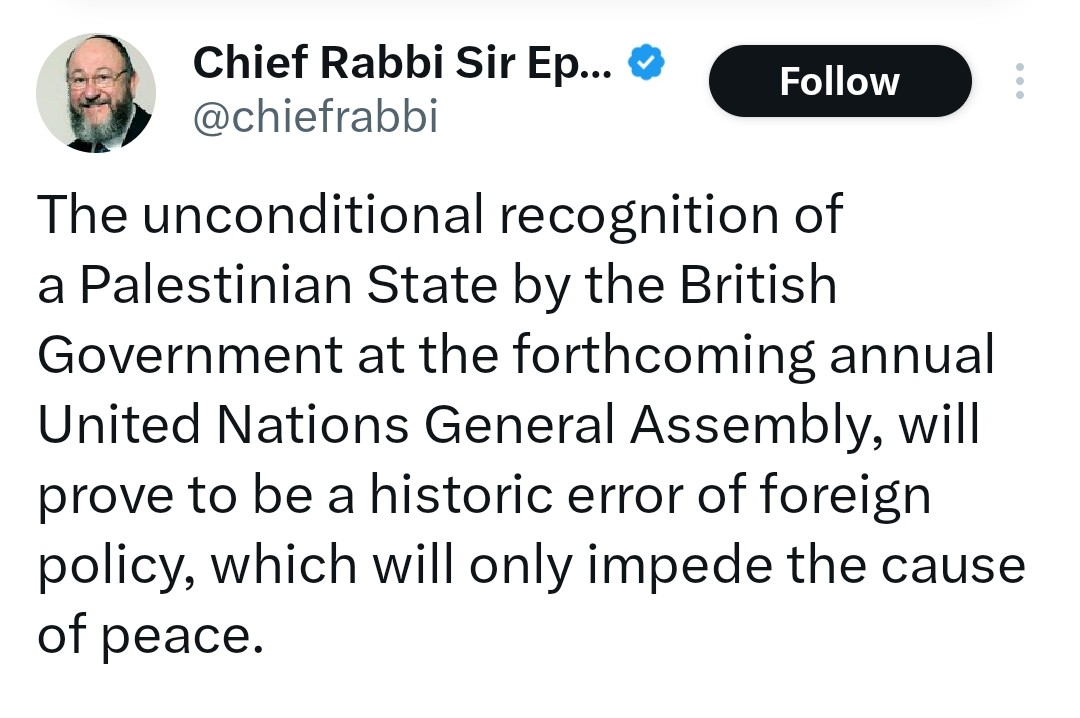This screenshot has width=1080, height=718.
Task: Click the words "United Nations" in the tweet
Action: pyautogui.click(x=223, y=425)
